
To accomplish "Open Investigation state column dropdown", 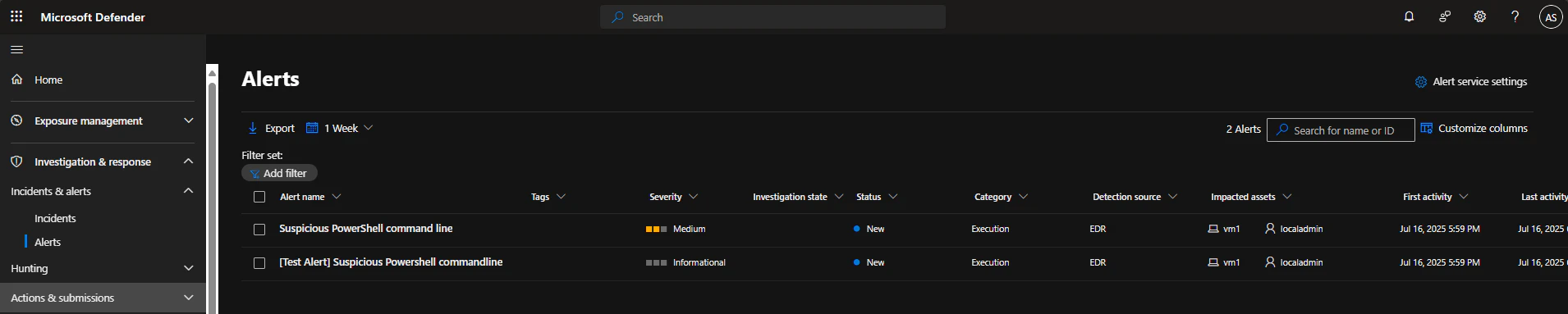I will 839,197.
